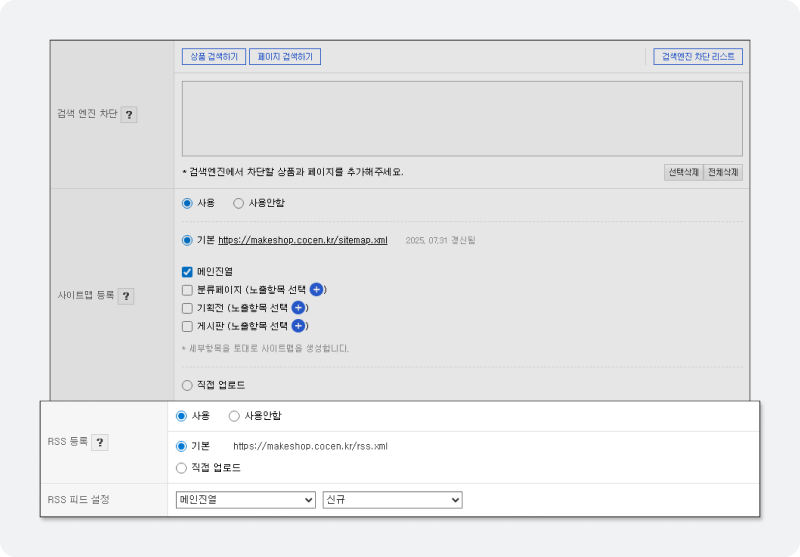
Task: Choose 직접 업로드 radio under RSS section
Action: click(x=181, y=467)
